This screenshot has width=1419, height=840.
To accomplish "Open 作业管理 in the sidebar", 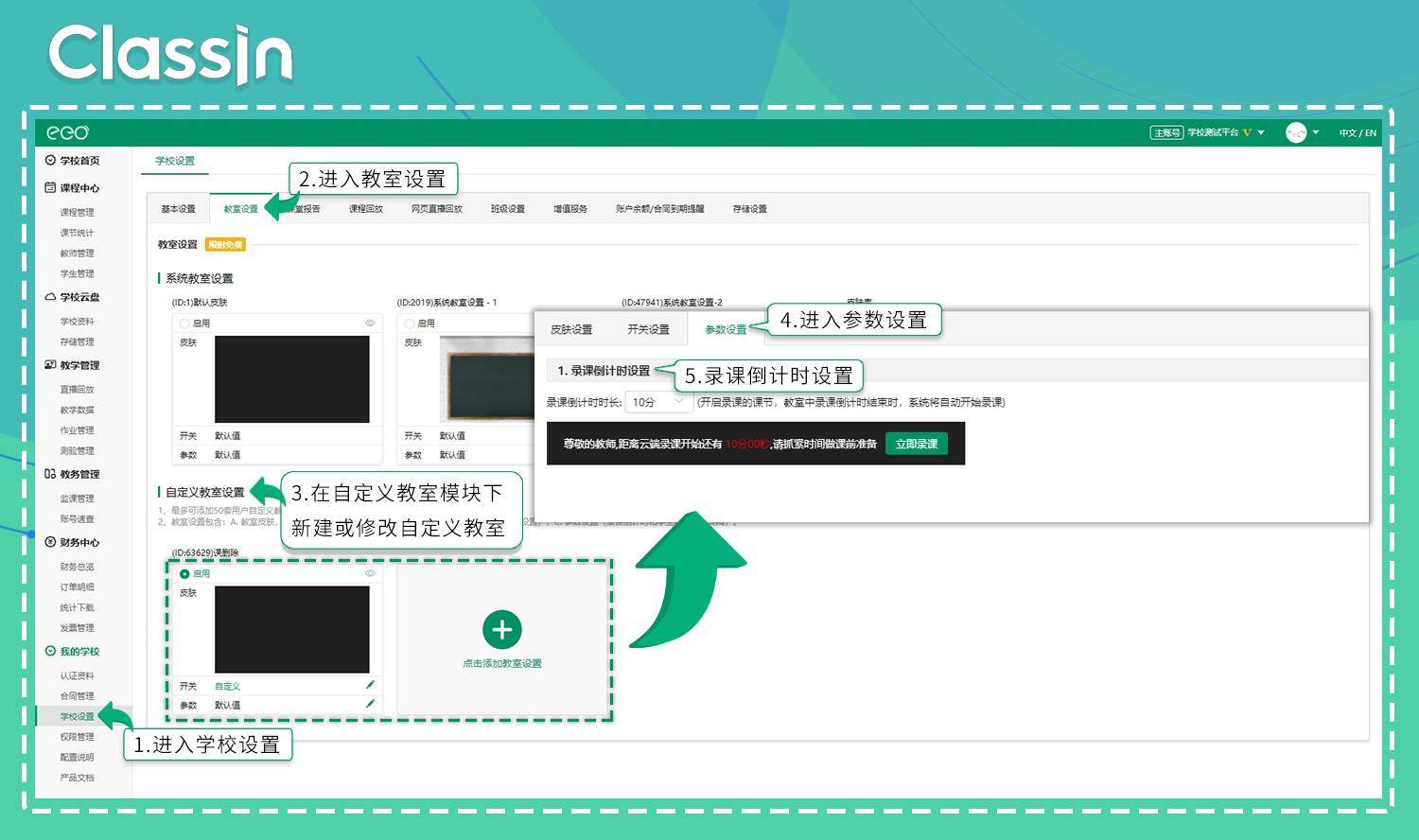I will (x=78, y=430).
